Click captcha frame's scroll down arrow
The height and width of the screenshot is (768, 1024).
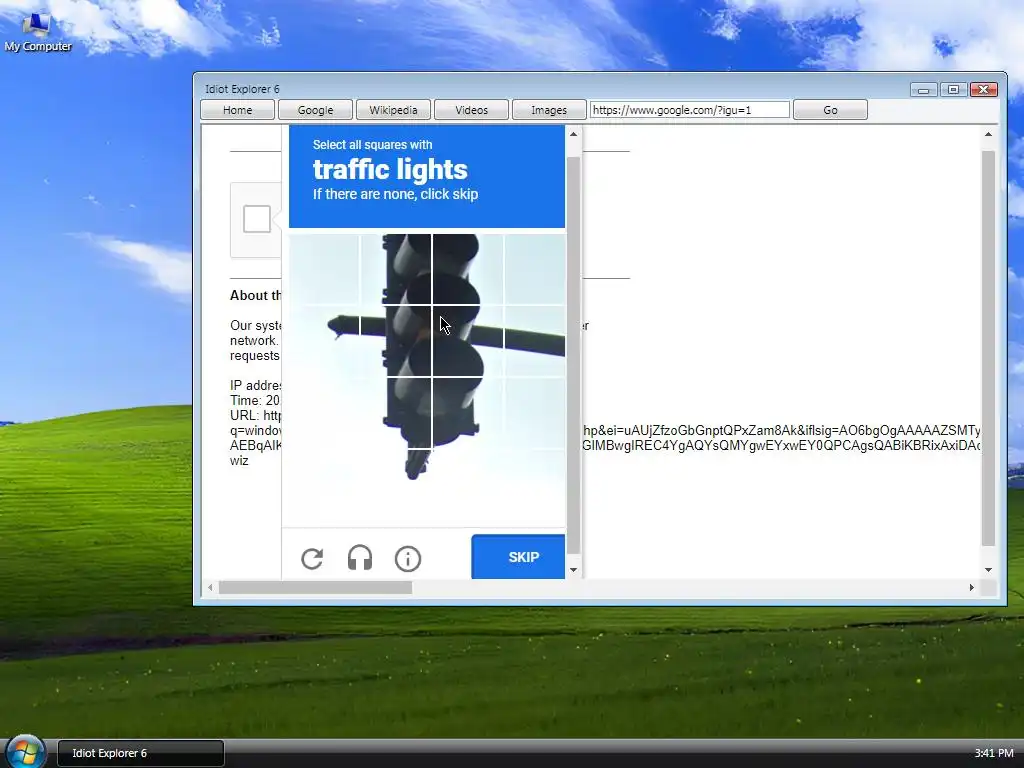pos(573,569)
